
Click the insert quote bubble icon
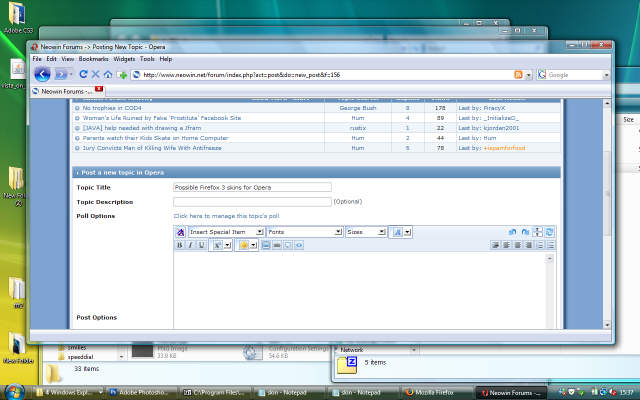288,245
